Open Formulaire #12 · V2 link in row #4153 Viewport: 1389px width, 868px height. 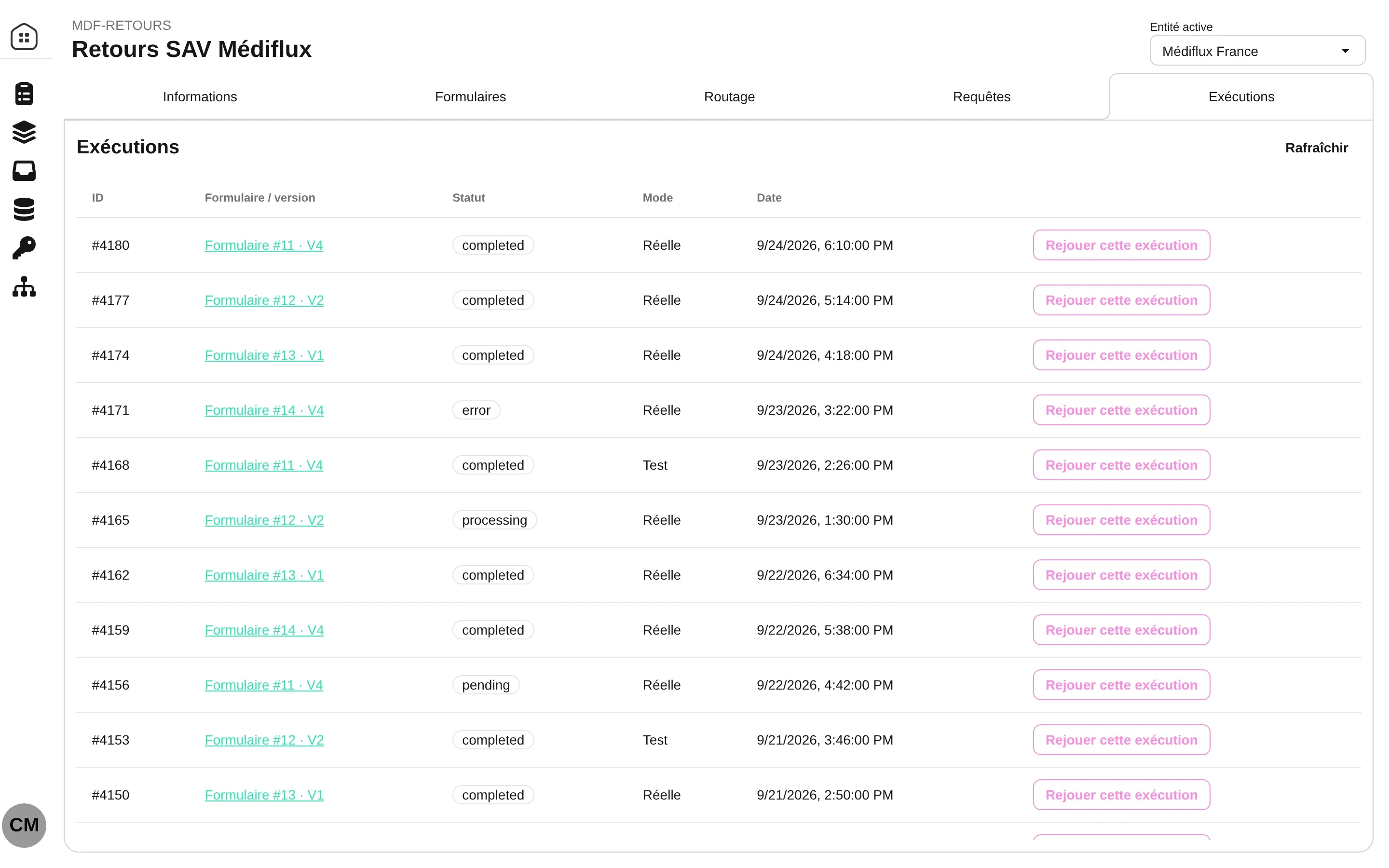[x=264, y=740]
